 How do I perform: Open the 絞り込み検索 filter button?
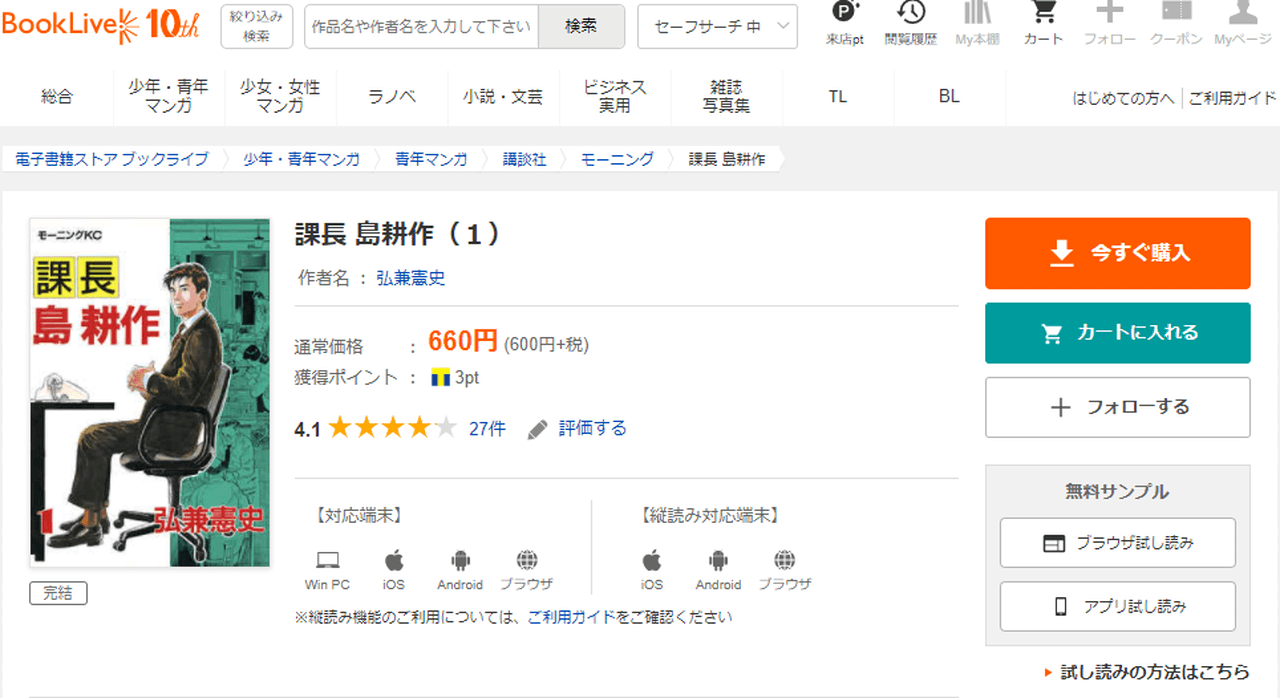pyautogui.click(x=256, y=26)
